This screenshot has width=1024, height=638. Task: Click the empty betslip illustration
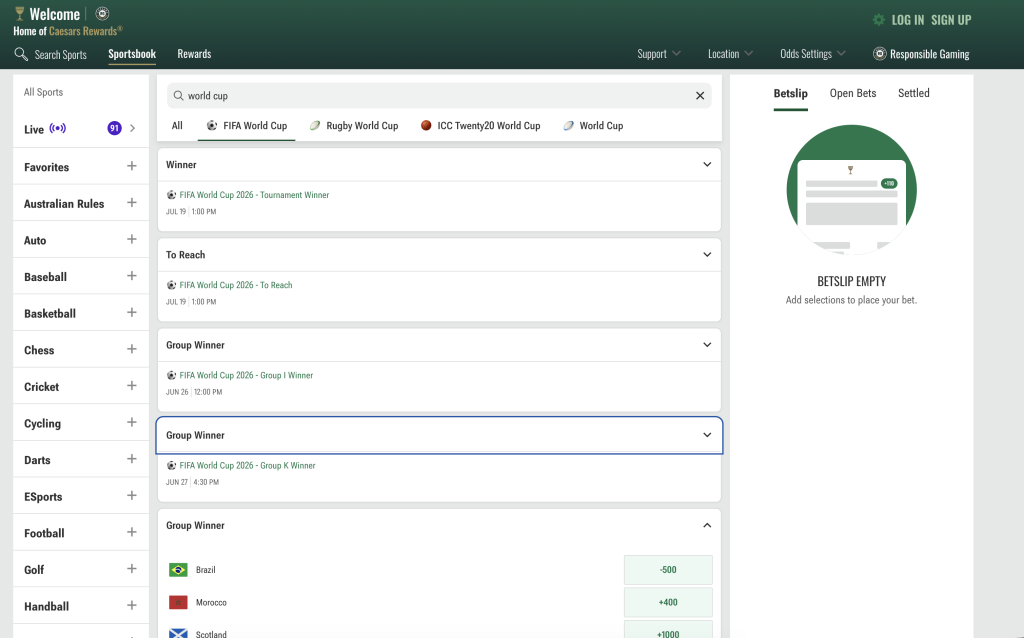pyautogui.click(x=851, y=189)
